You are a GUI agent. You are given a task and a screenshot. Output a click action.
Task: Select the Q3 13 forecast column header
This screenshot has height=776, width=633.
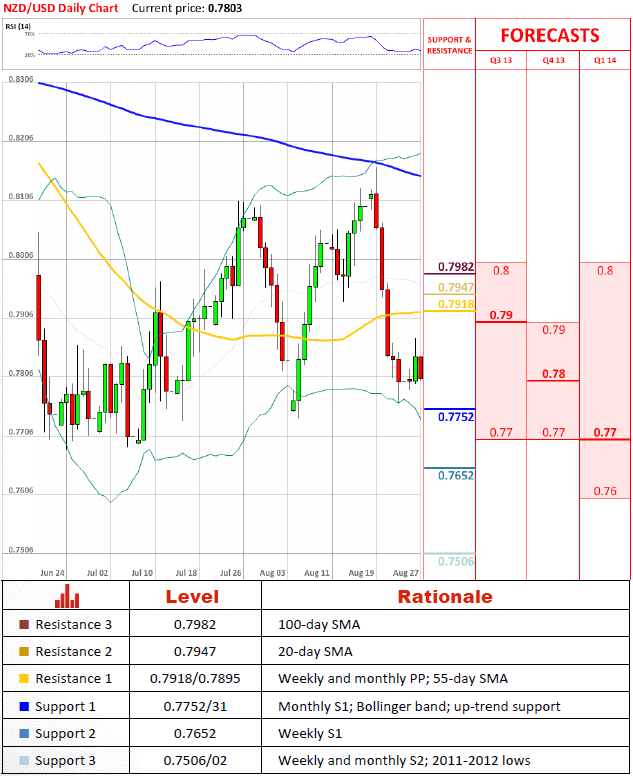click(501, 60)
